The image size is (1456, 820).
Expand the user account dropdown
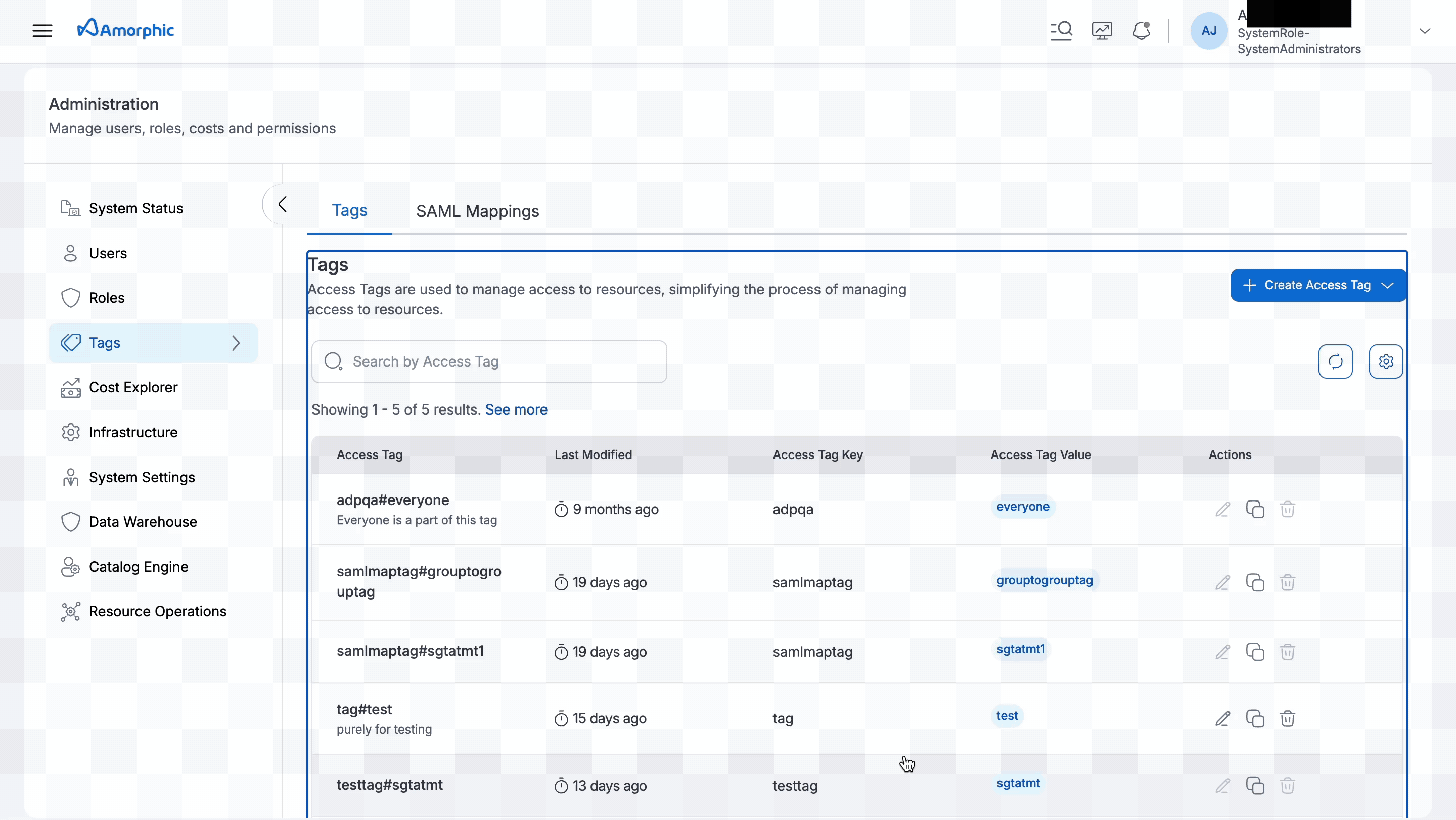[x=1425, y=30]
